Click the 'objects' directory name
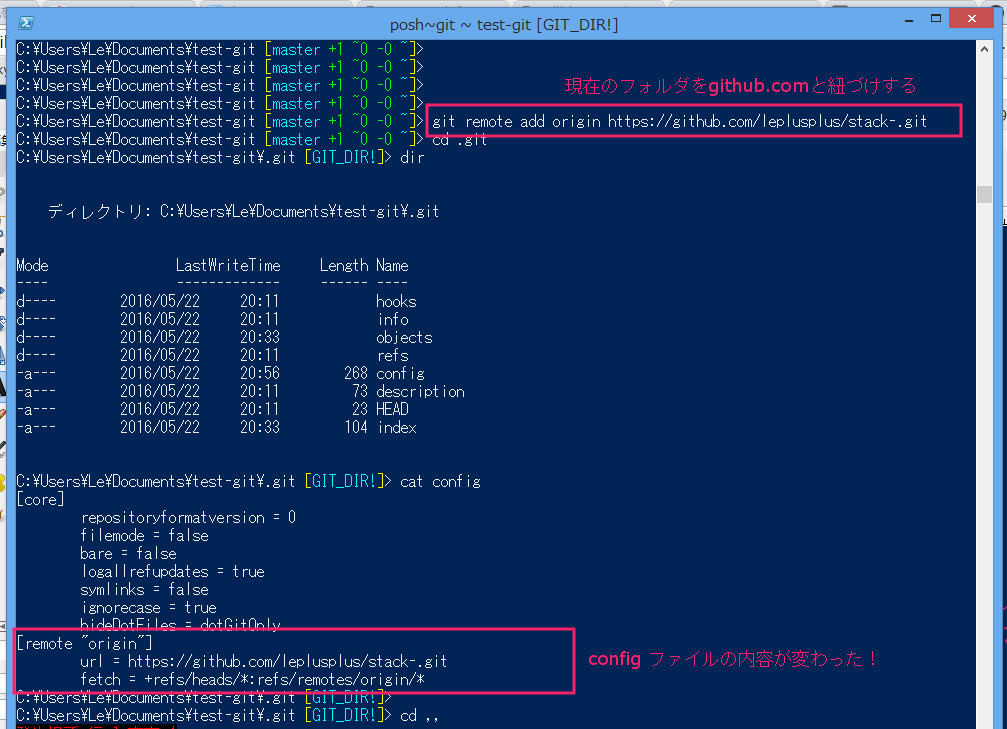Image resolution: width=1007 pixels, height=729 pixels. pos(404,337)
